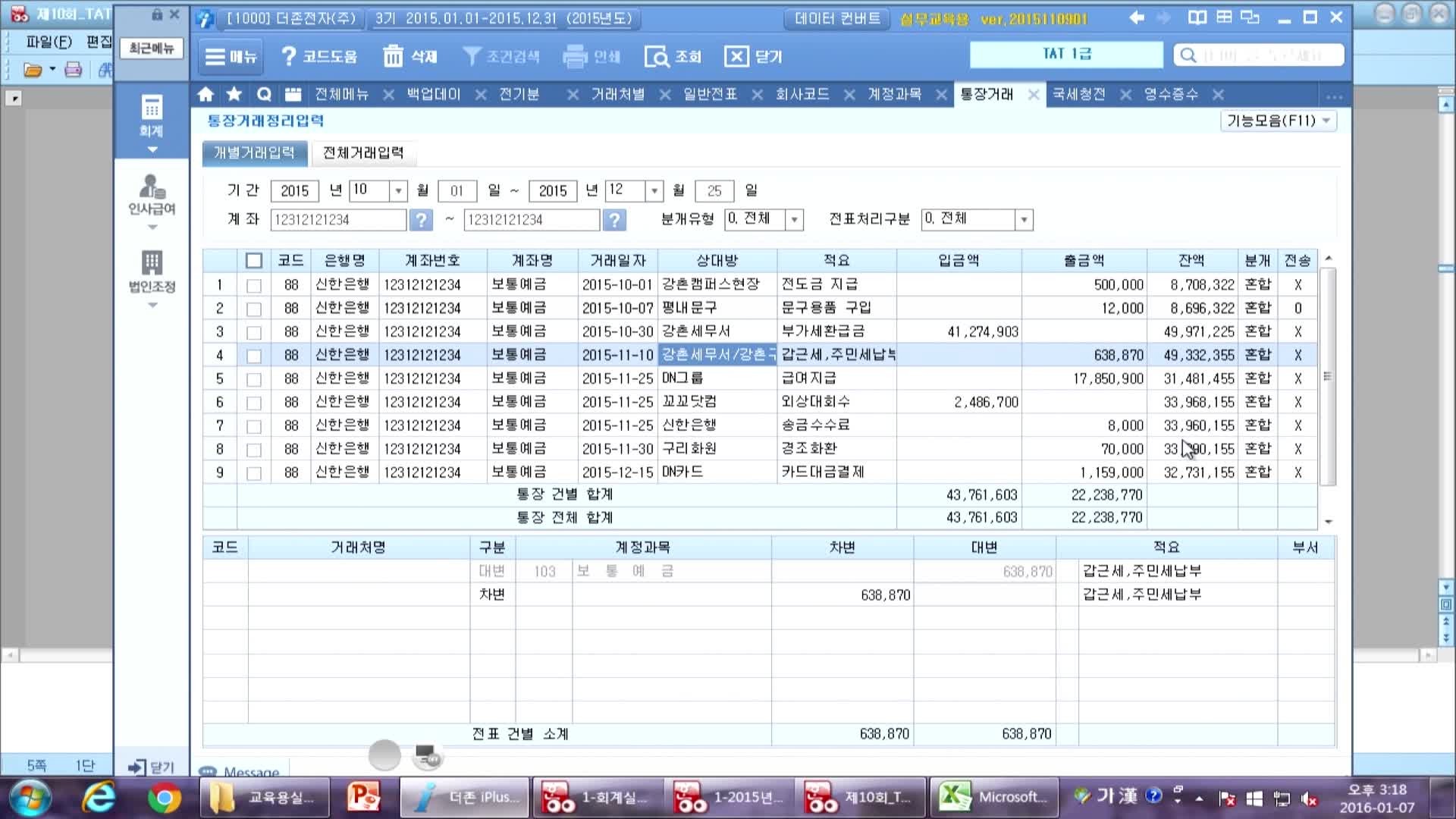Expand 법인조정 sidebar arrow

point(152,306)
